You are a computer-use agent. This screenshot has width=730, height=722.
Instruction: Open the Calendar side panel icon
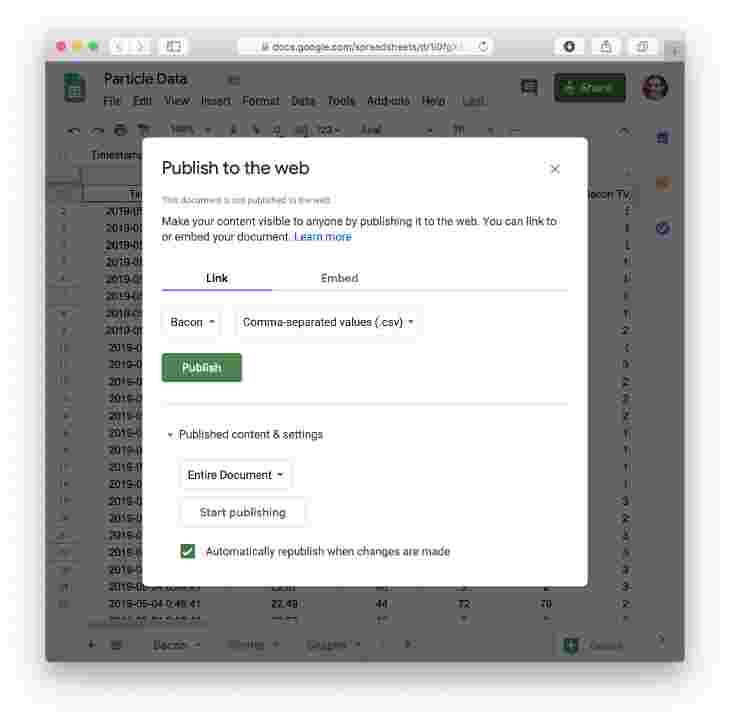click(663, 137)
